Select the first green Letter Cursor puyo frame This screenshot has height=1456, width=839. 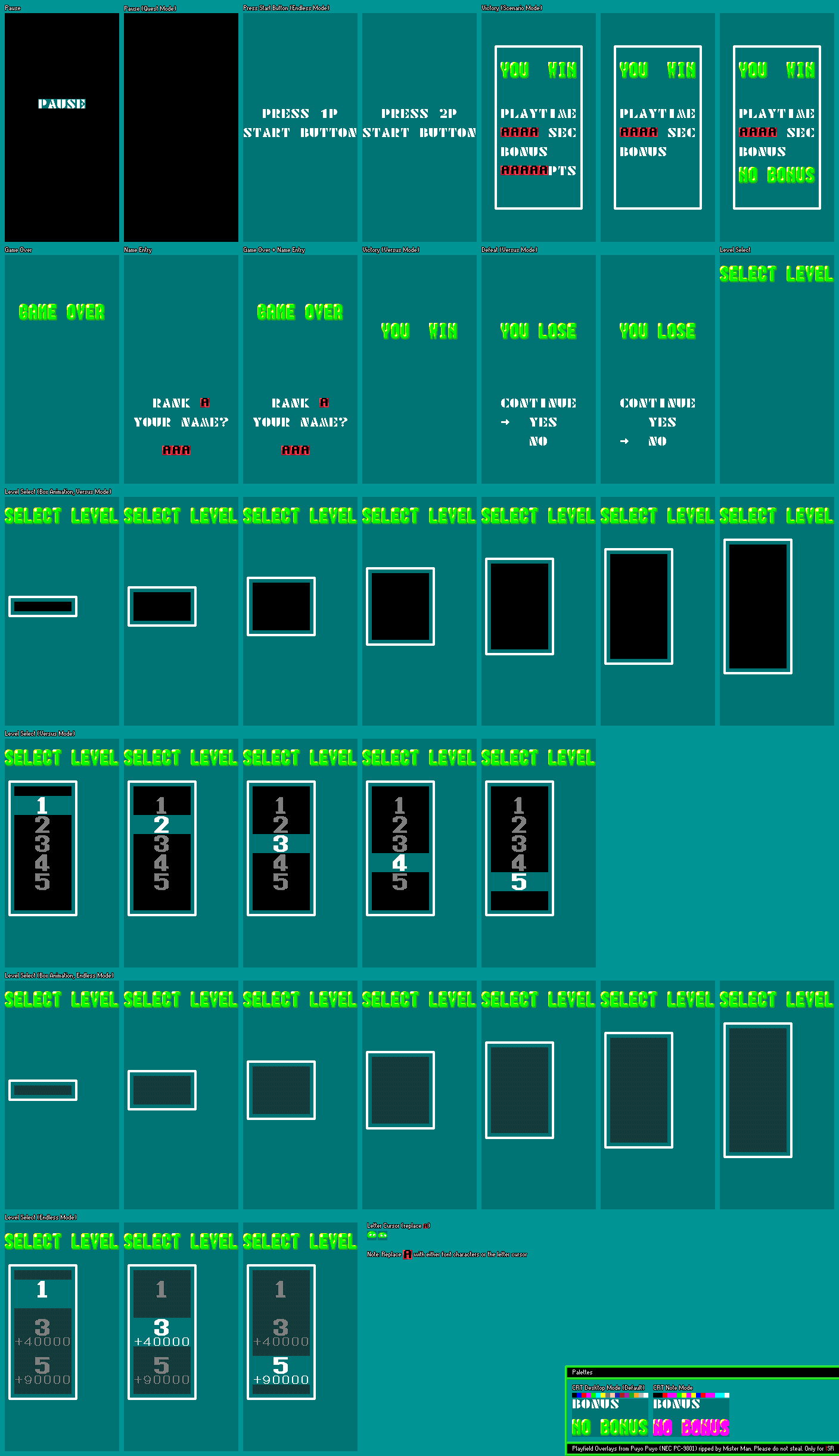pos(372,1235)
